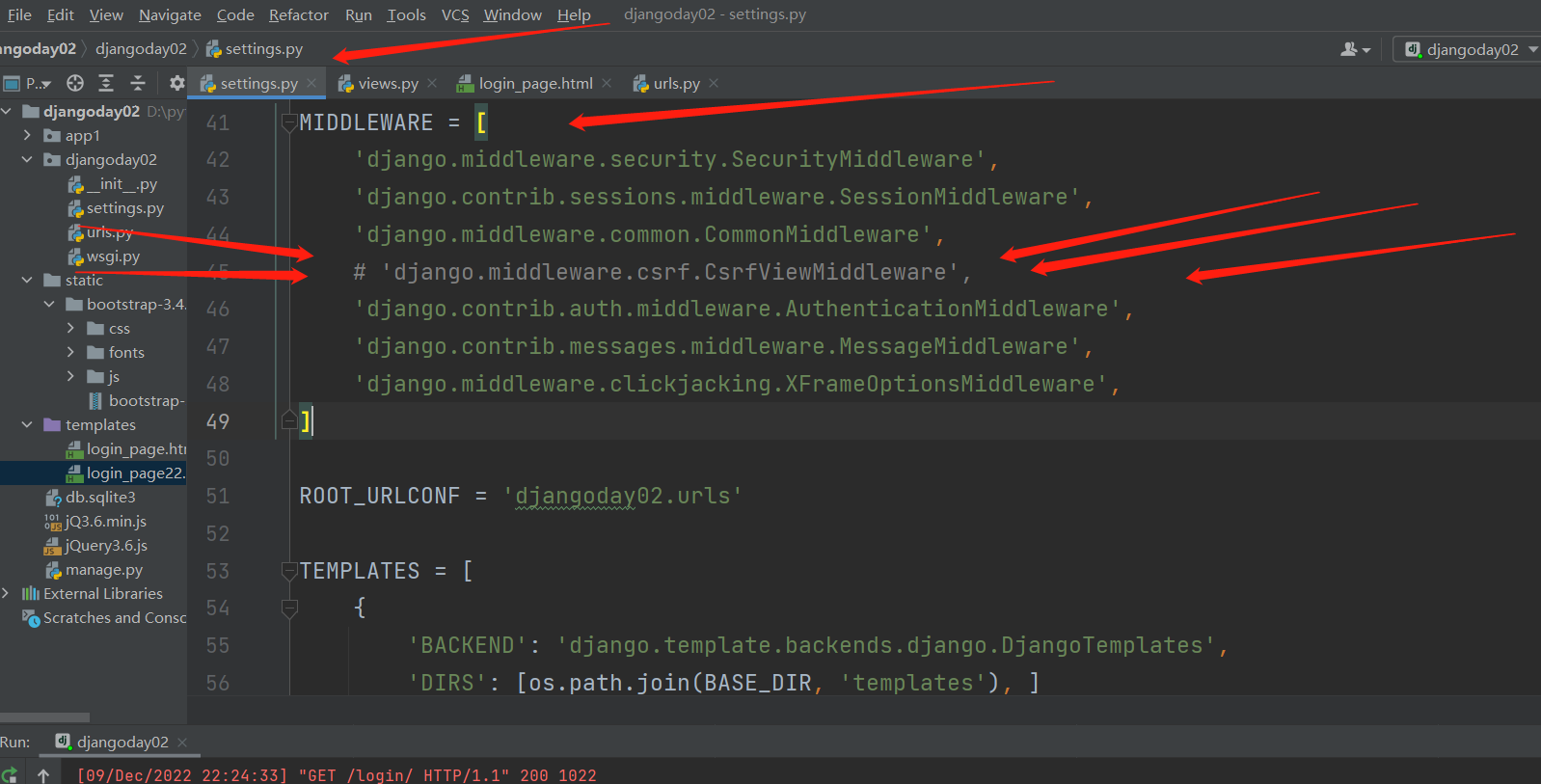Close the djangoday02 Run tab
The image size is (1541, 784).
click(x=182, y=742)
